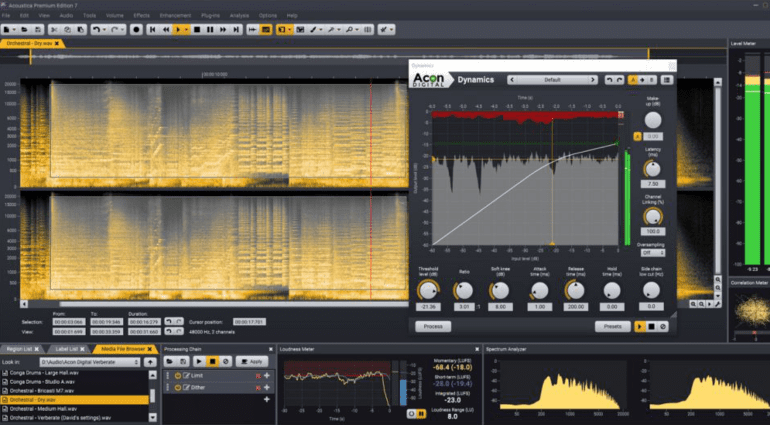Click the Save icon in the main toolbar

pyautogui.click(x=37, y=29)
